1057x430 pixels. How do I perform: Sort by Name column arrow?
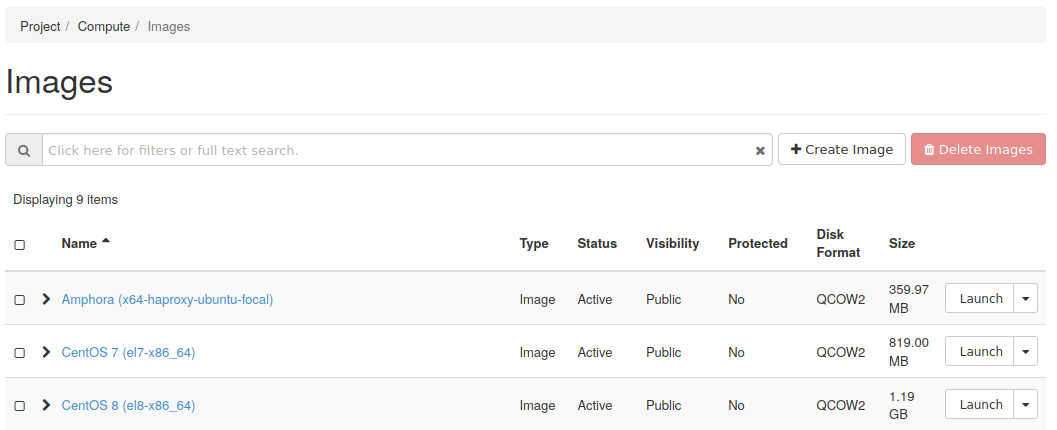click(106, 242)
